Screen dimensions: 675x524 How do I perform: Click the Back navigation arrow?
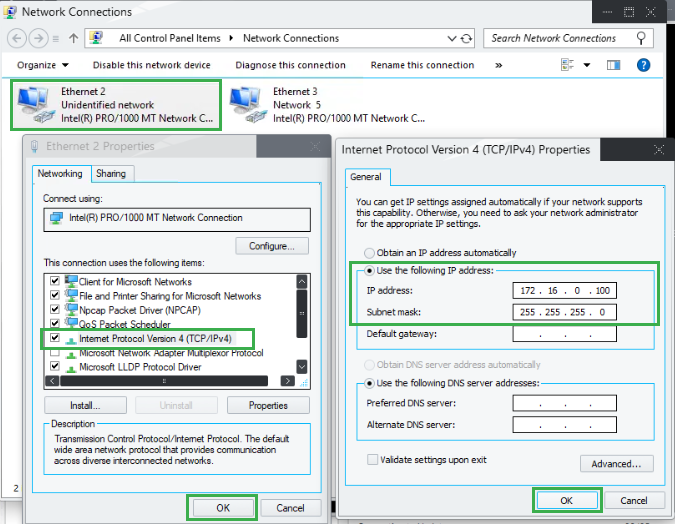17,39
